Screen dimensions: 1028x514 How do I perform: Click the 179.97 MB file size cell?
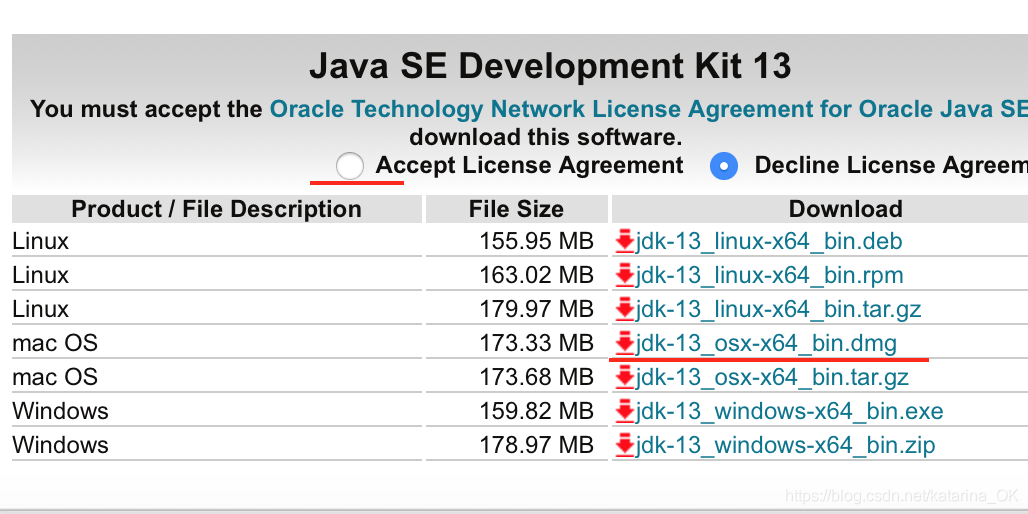click(x=517, y=309)
